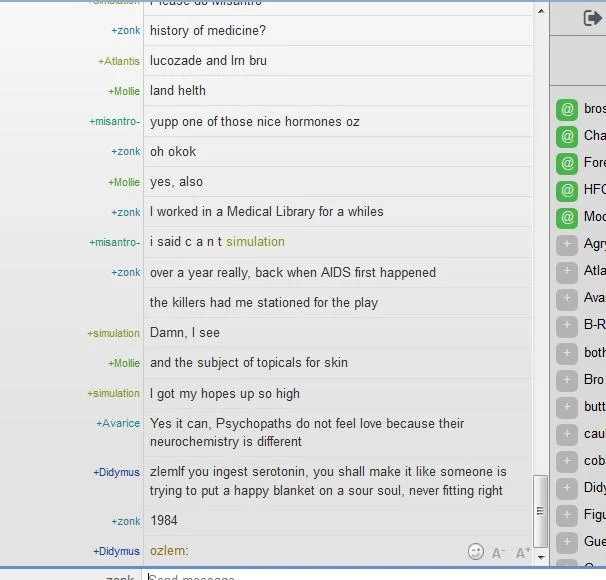Click the chat scrollbar down arrow
Screen dimensions: 606x580
pyautogui.click(x=541, y=557)
